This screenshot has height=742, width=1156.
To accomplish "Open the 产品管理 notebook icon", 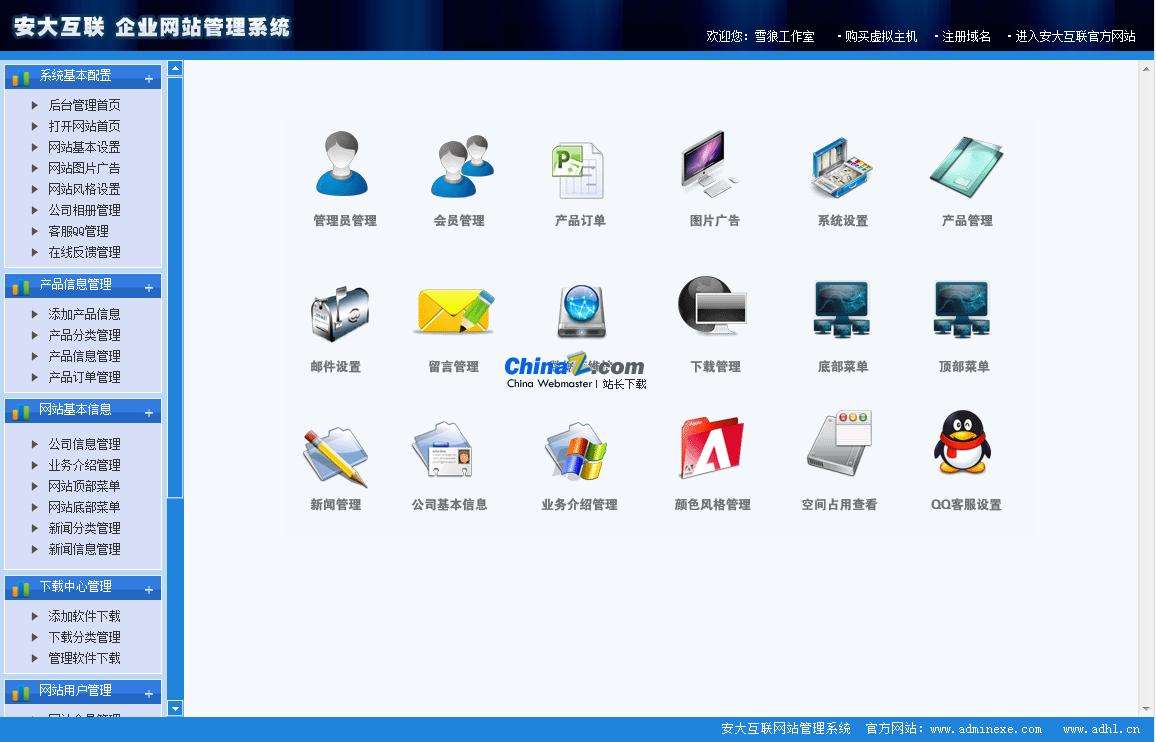I will 967,167.
